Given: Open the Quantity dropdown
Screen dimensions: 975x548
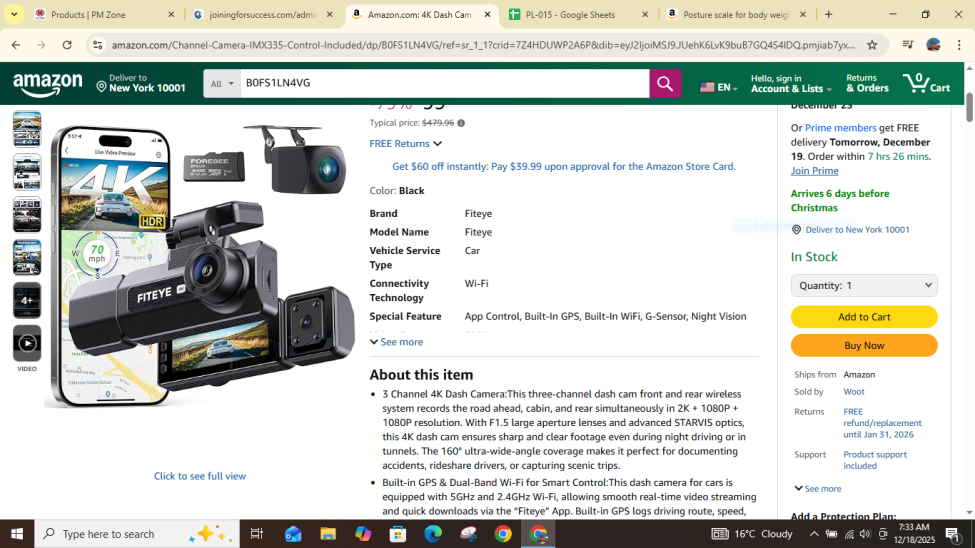Looking at the screenshot, I should point(864,285).
